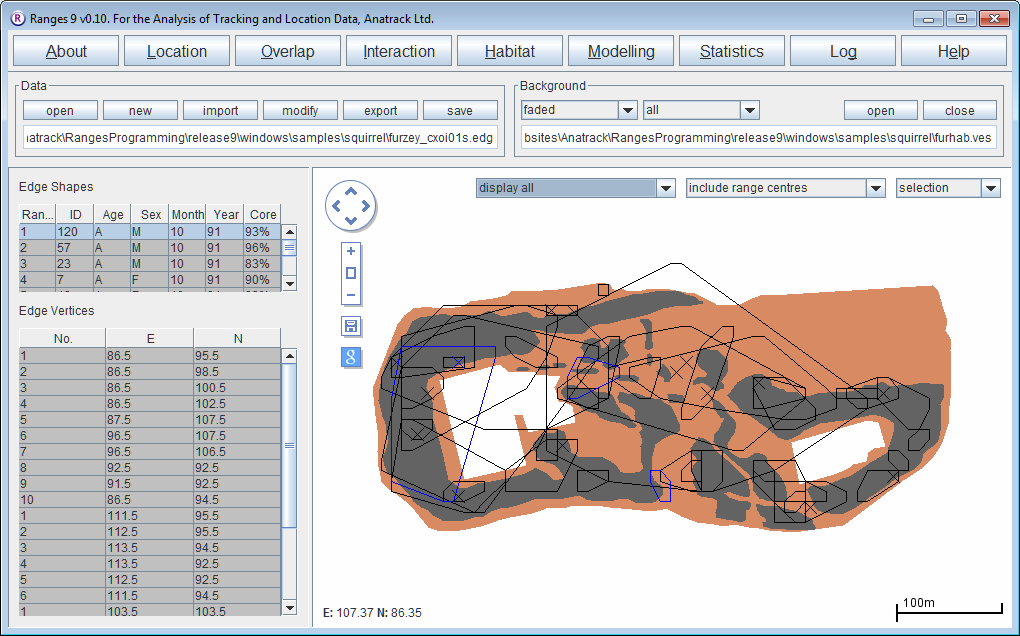Screen dimensions: 1020x636
Task: Expand the 'faded' background dropdown
Action: coord(627,110)
